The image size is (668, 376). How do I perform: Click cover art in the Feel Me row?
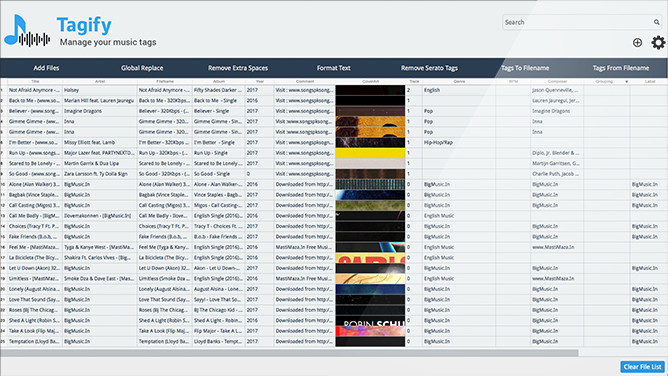(370, 247)
